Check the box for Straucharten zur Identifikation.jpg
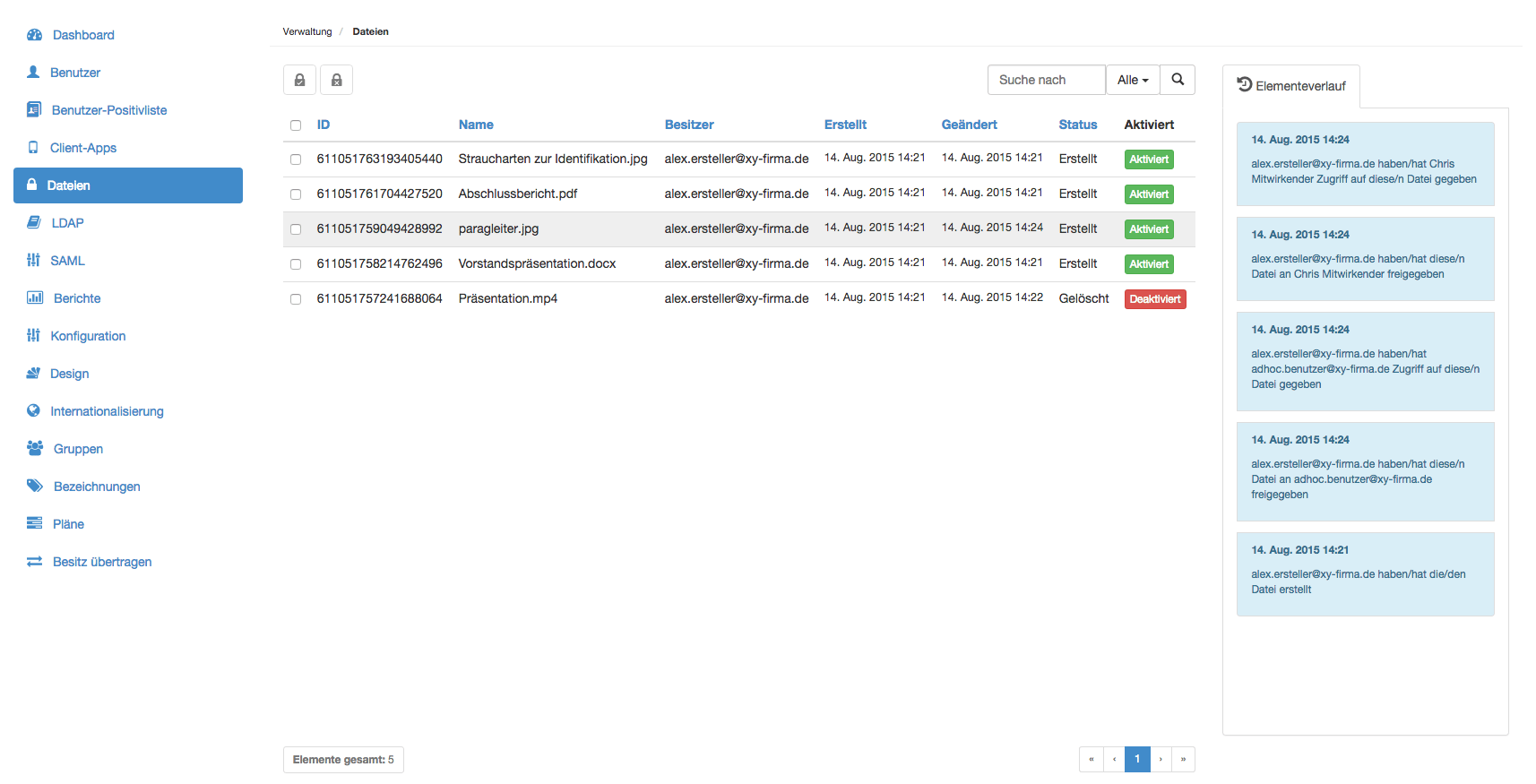The height and width of the screenshot is (784, 1536). (296, 159)
